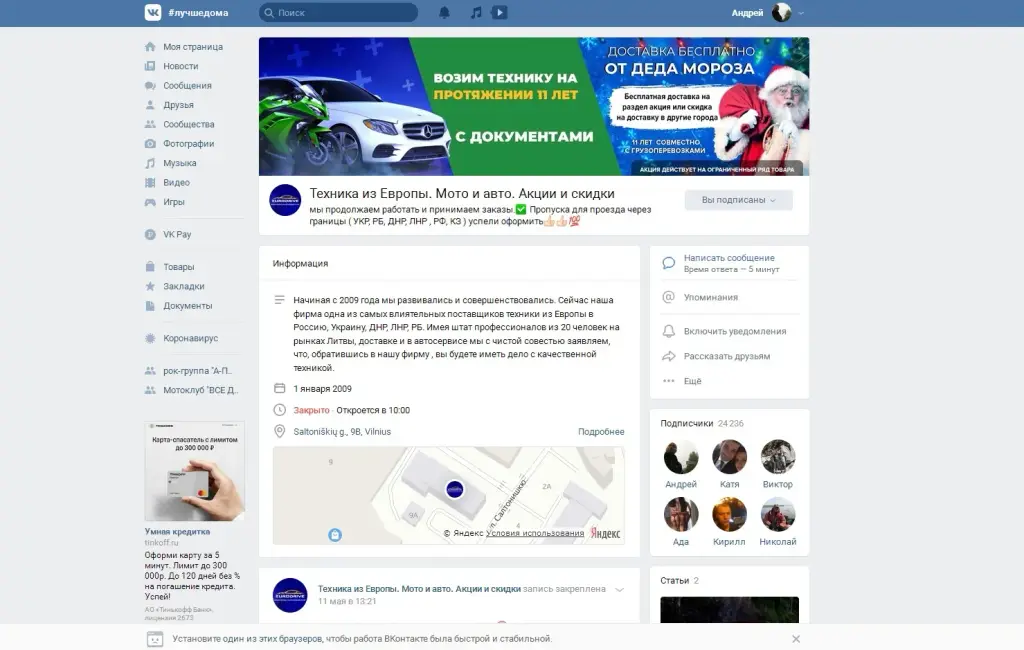
Task: Open Мотоклуб 'ВСЕ Д.. community shortcut
Action: (x=200, y=390)
